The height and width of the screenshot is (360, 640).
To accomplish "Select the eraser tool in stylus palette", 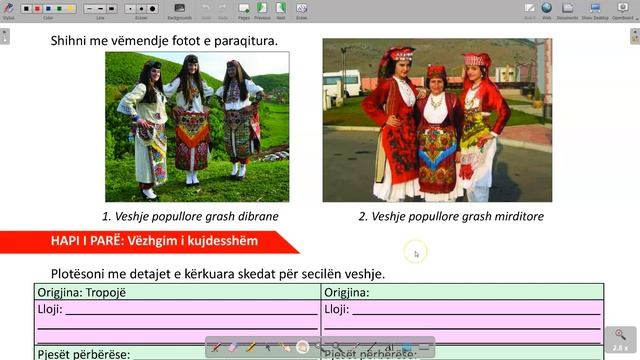I will [x=233, y=347].
